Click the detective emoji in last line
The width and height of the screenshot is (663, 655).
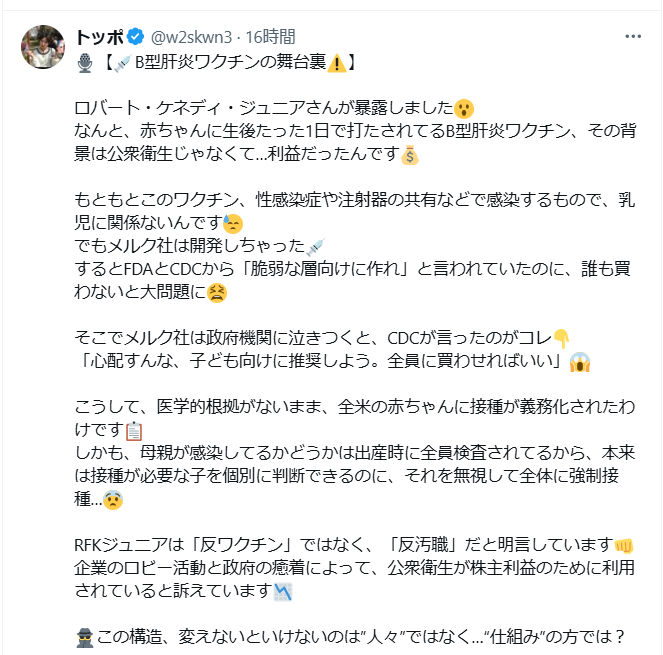tap(84, 636)
